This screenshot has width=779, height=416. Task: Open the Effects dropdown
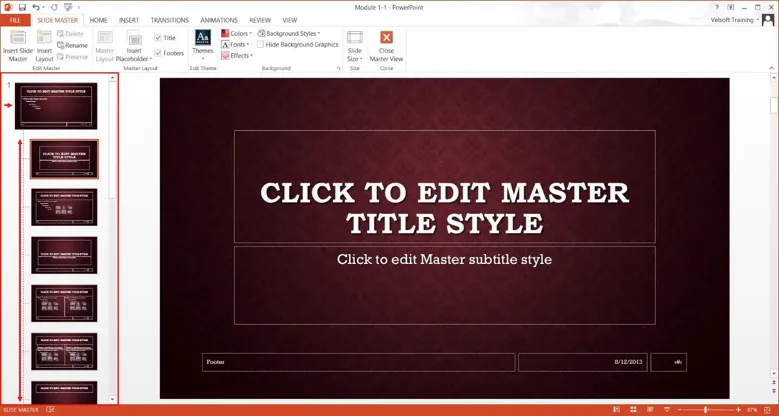coord(237,56)
